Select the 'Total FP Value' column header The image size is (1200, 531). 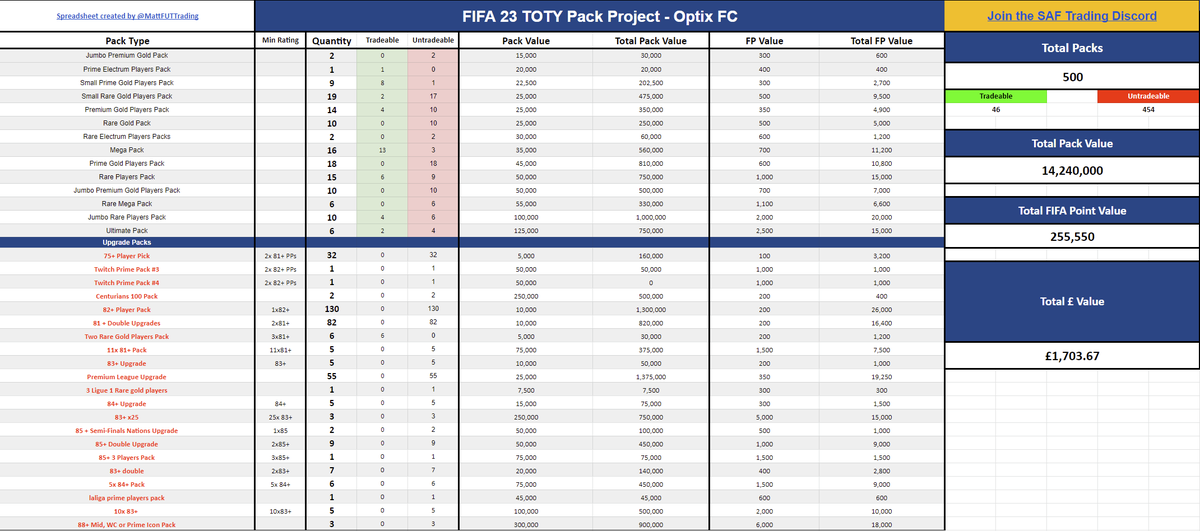pyautogui.click(x=881, y=41)
